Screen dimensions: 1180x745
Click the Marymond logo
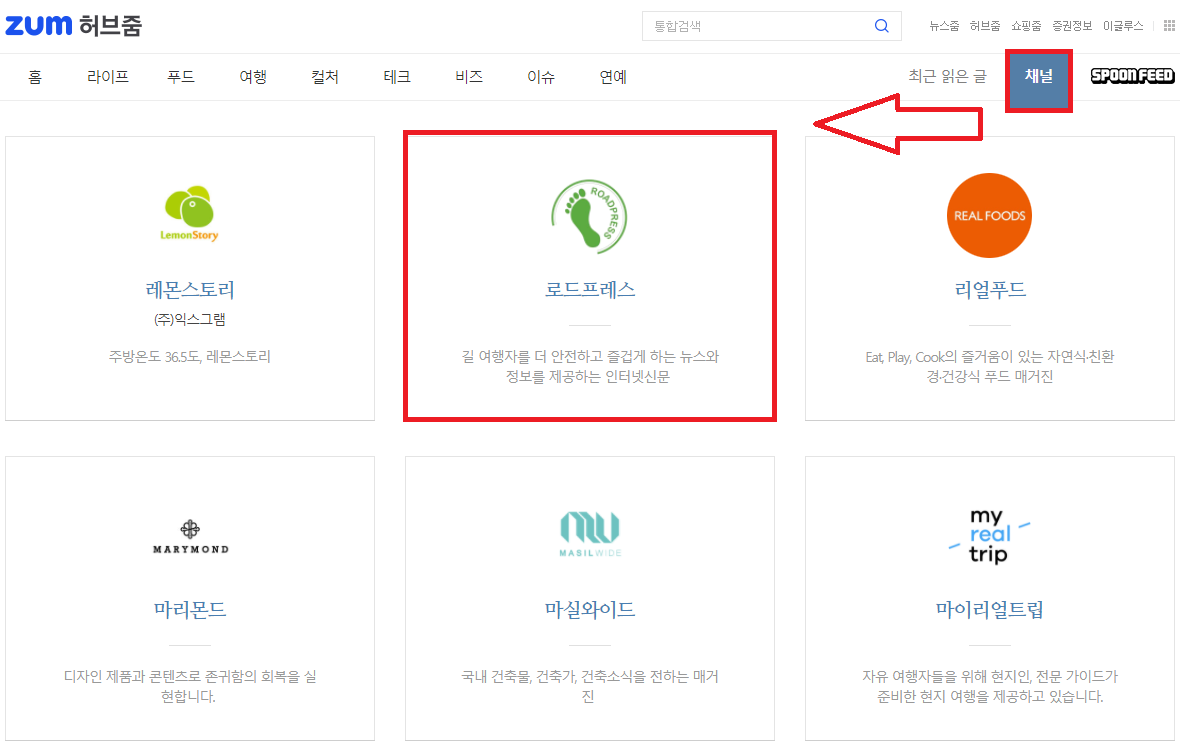[190, 536]
